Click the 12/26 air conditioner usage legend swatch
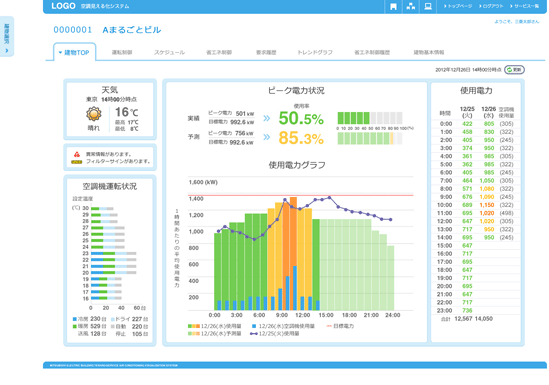Viewport: 549px width, 385px height. (254, 326)
